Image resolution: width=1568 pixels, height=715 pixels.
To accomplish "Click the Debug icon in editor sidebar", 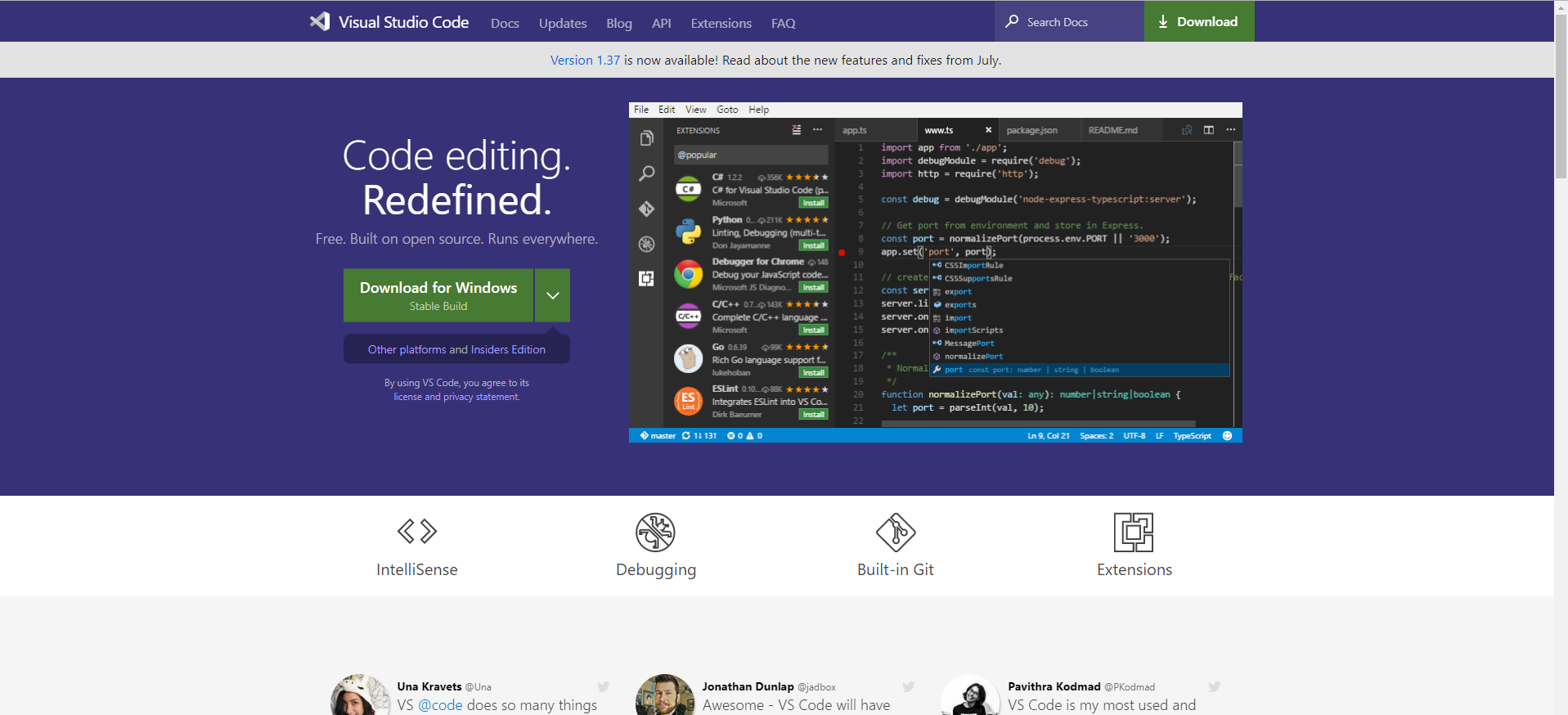I will (x=647, y=244).
